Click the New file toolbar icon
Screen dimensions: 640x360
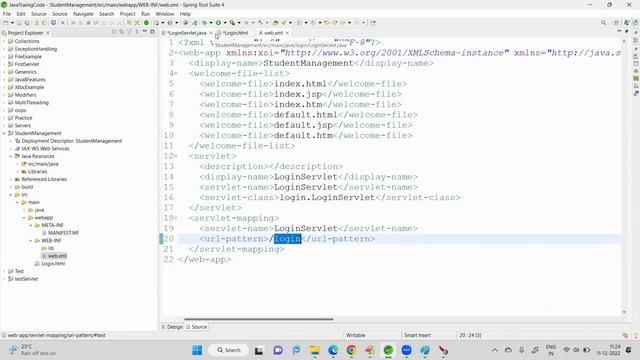[6, 23]
